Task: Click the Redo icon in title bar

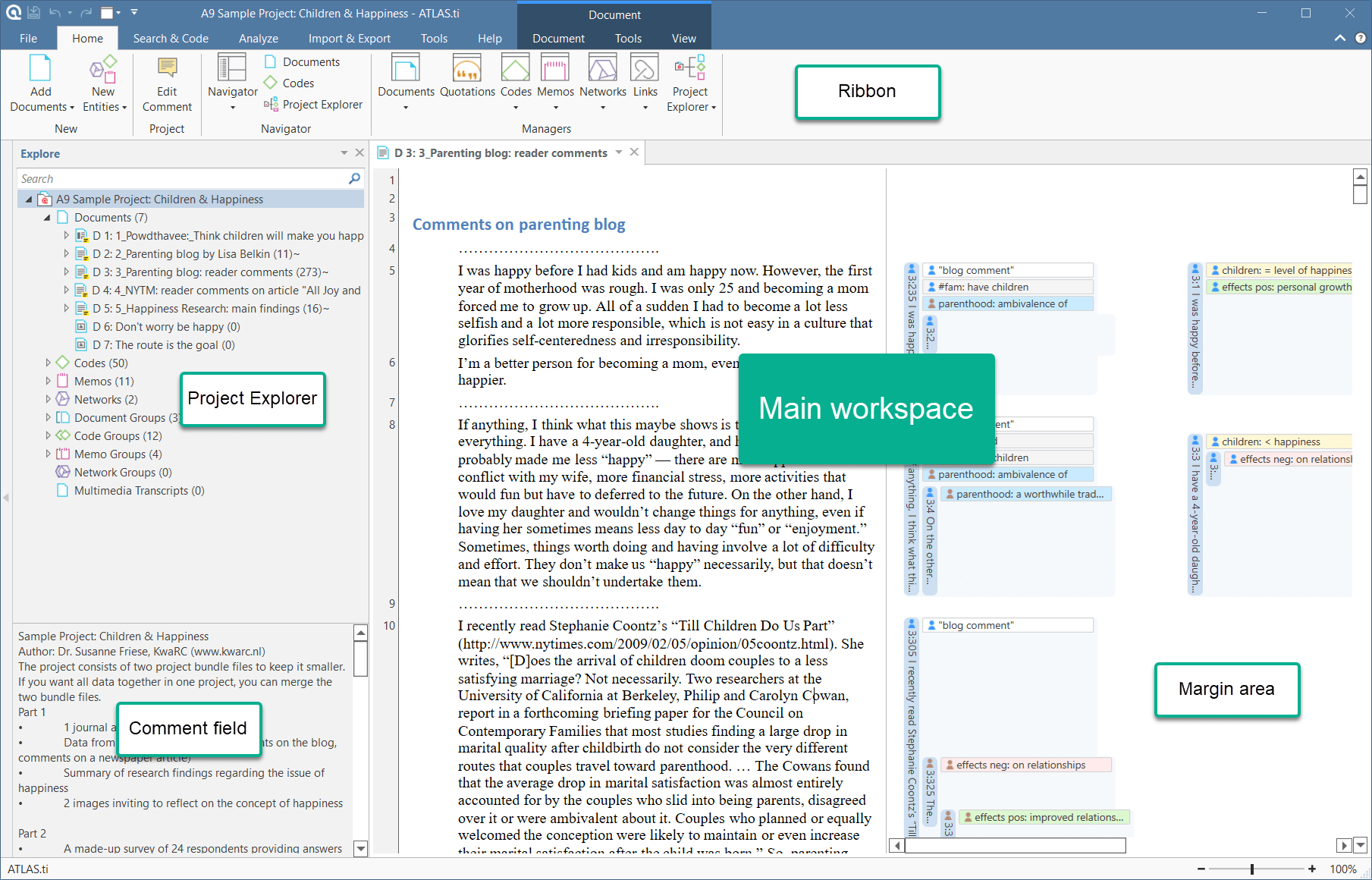Action: coord(86,13)
